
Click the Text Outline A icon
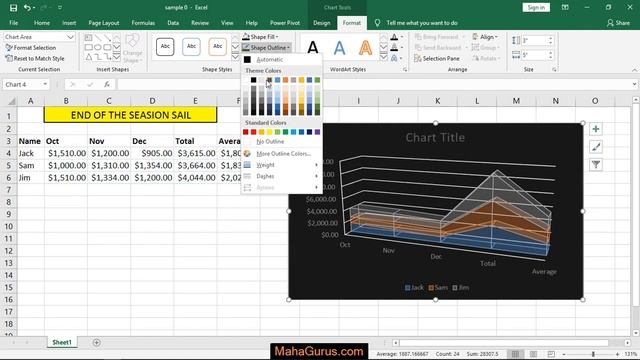tap(394, 48)
